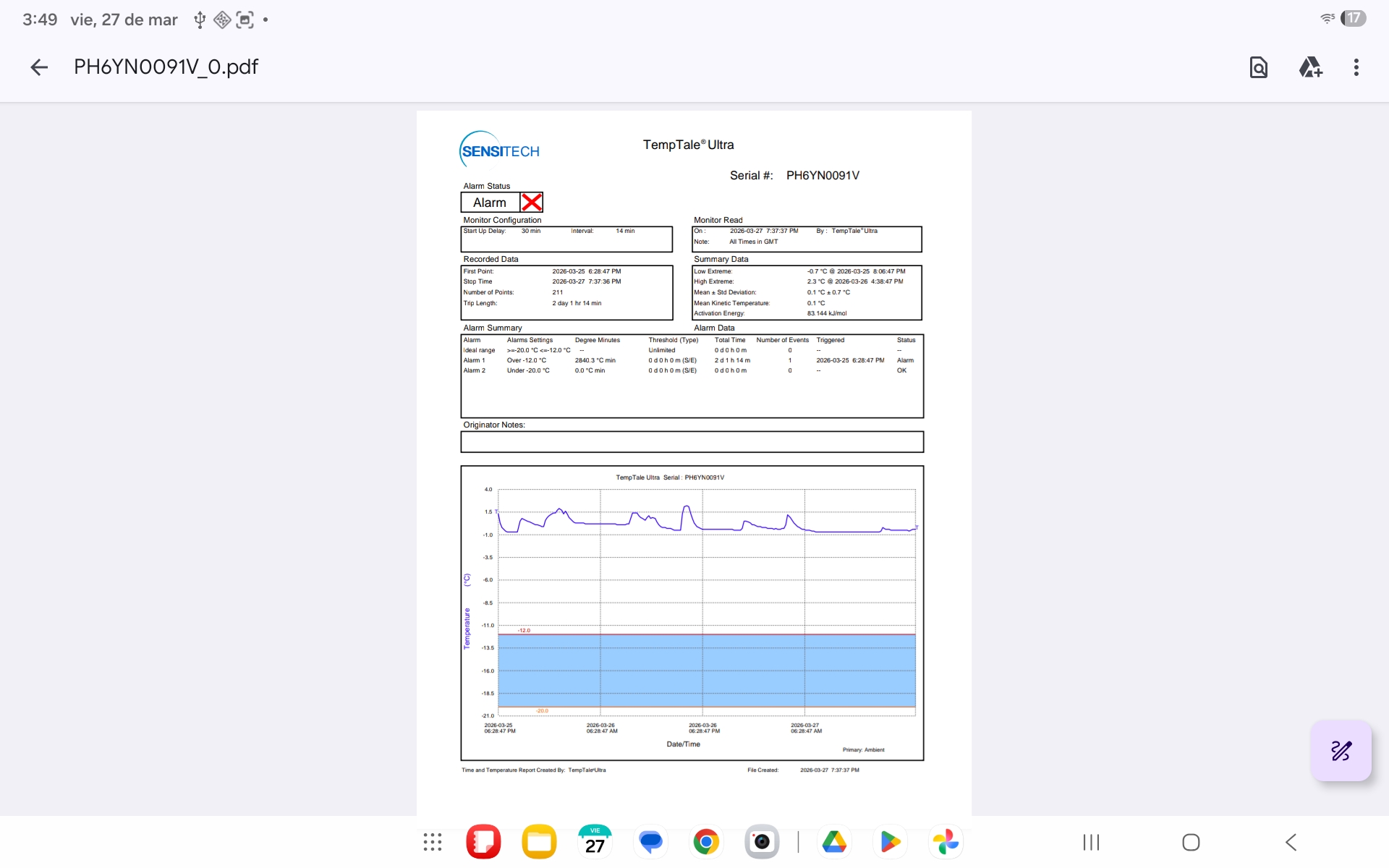Viewport: 1389px width, 868px height.
Task: Open the three-dot overflow menu
Action: (x=1356, y=67)
